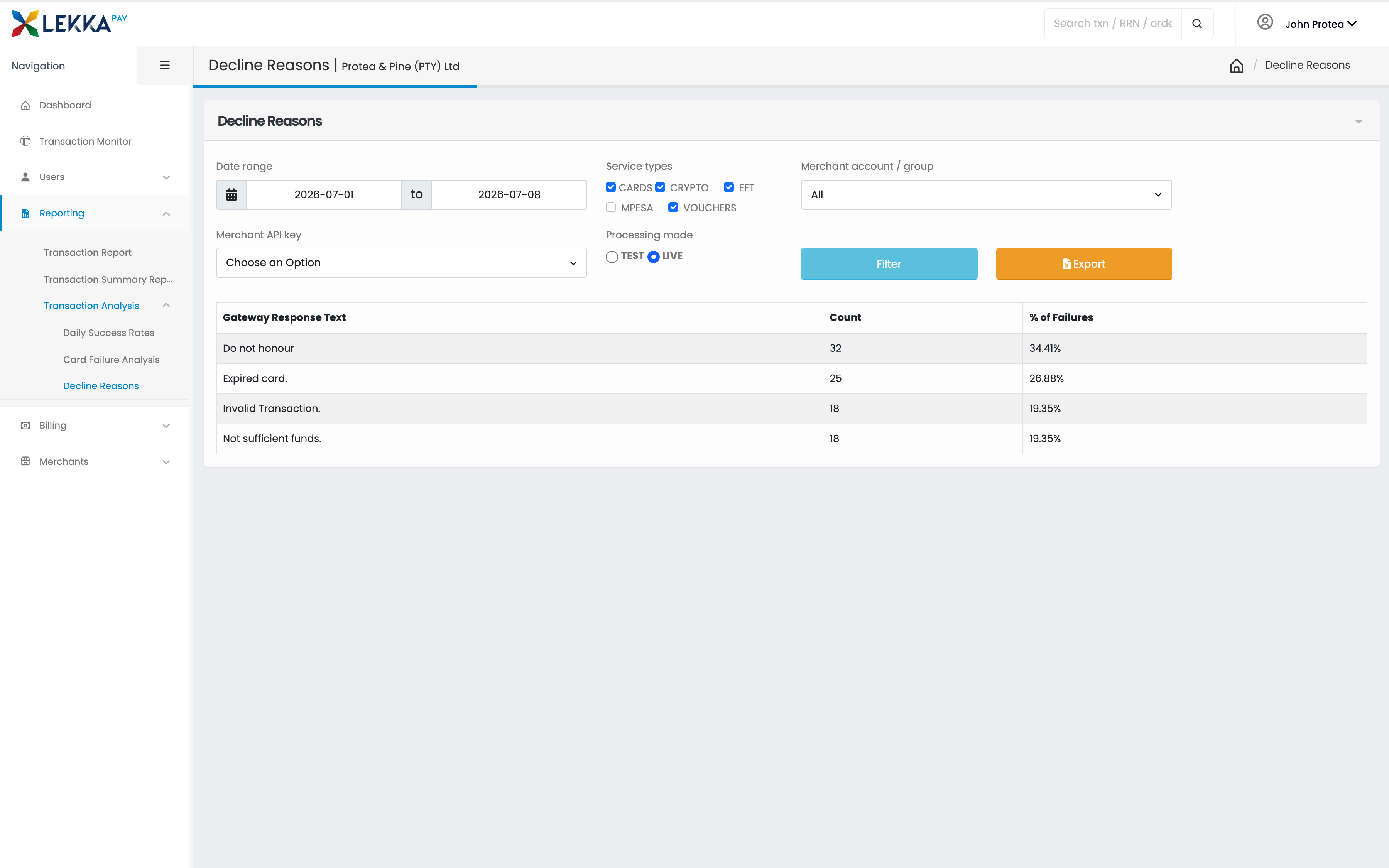Go to Daily Success Rates

pyautogui.click(x=108, y=333)
